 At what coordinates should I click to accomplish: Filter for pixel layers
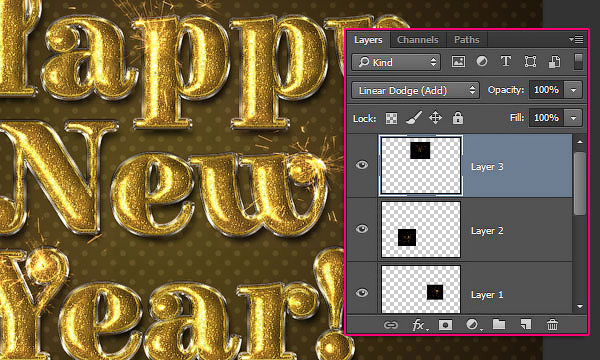(458, 62)
